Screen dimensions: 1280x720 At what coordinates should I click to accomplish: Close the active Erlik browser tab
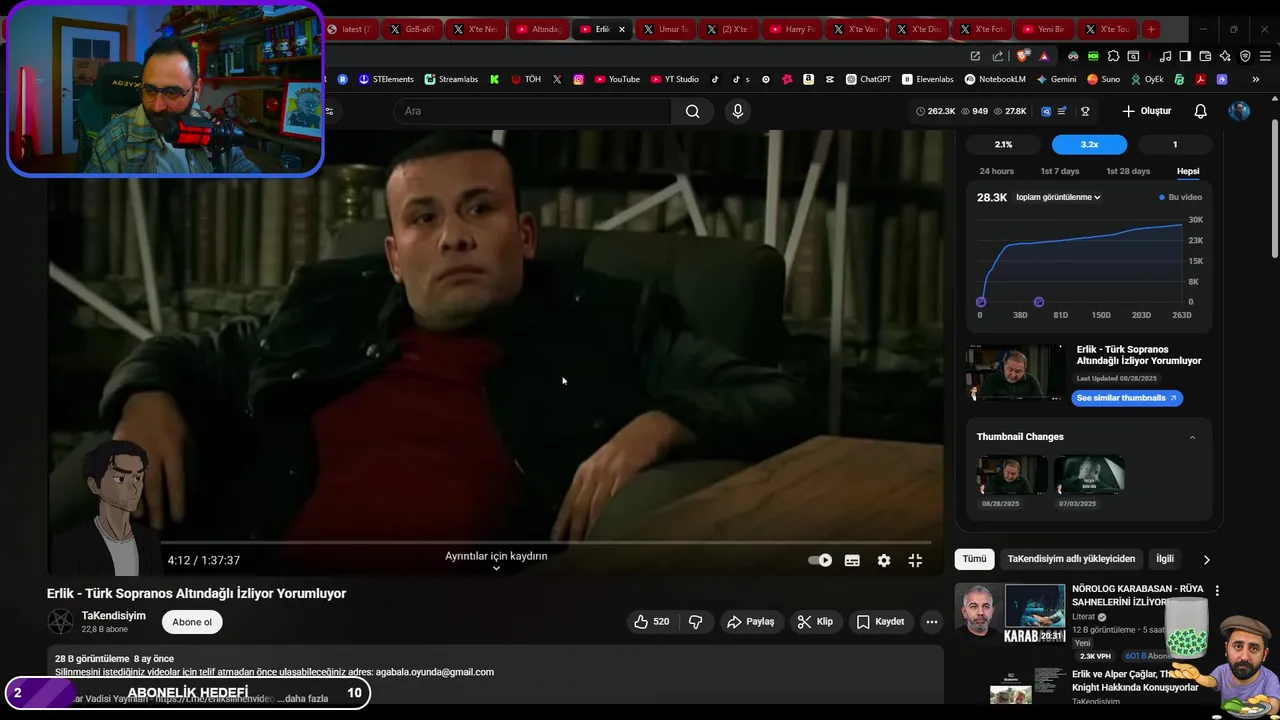click(x=621, y=29)
